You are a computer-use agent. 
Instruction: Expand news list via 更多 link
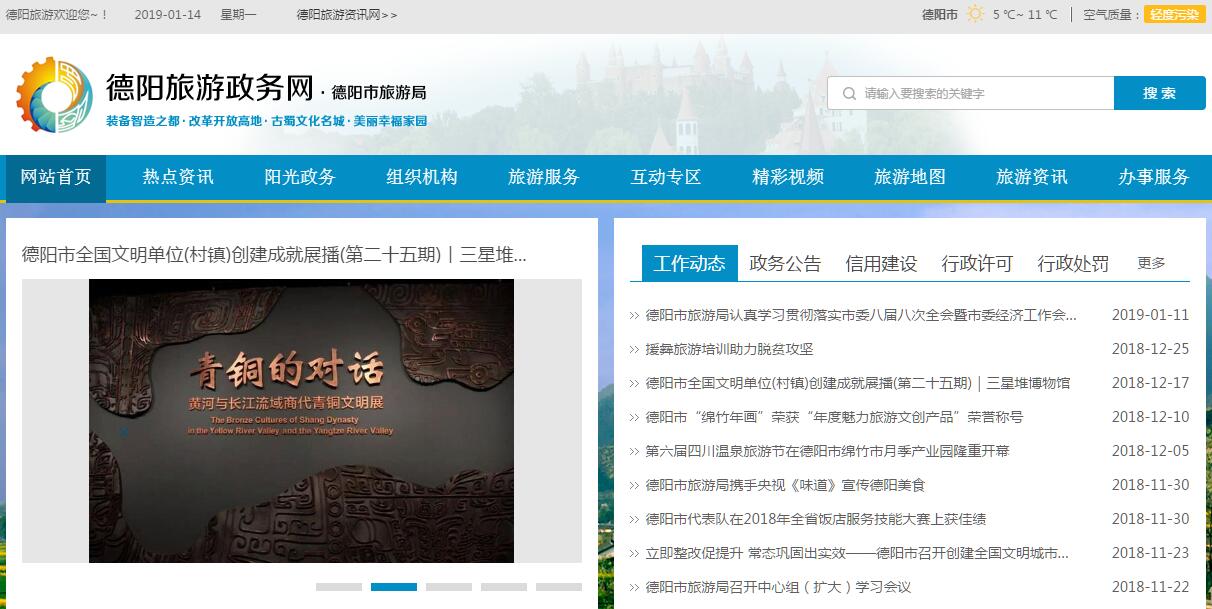[1151, 263]
